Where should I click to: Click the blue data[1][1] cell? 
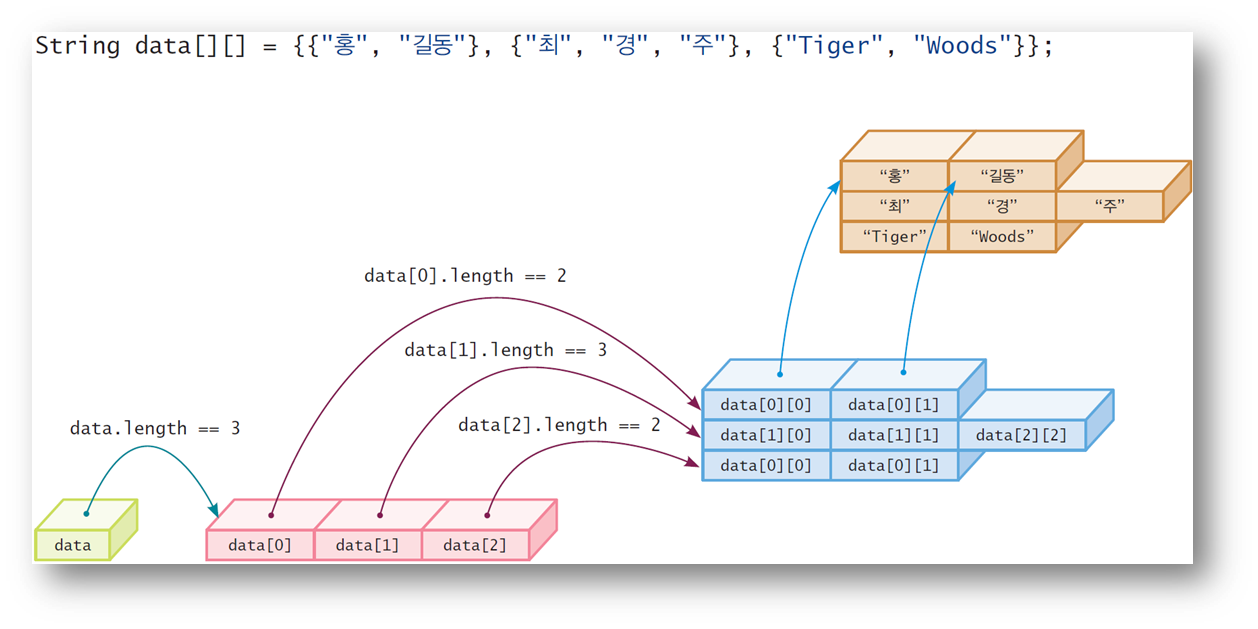(x=895, y=434)
